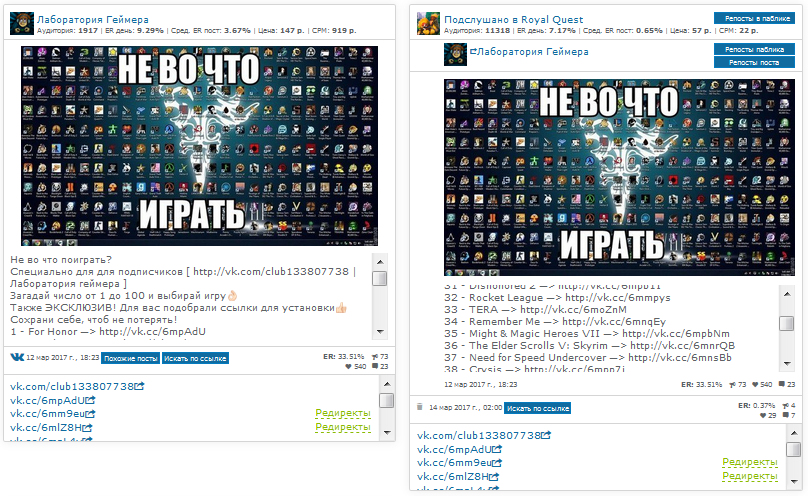Click the scroll-down arrow of right post text list
Screen dimensions: 808x496
tap(787, 364)
